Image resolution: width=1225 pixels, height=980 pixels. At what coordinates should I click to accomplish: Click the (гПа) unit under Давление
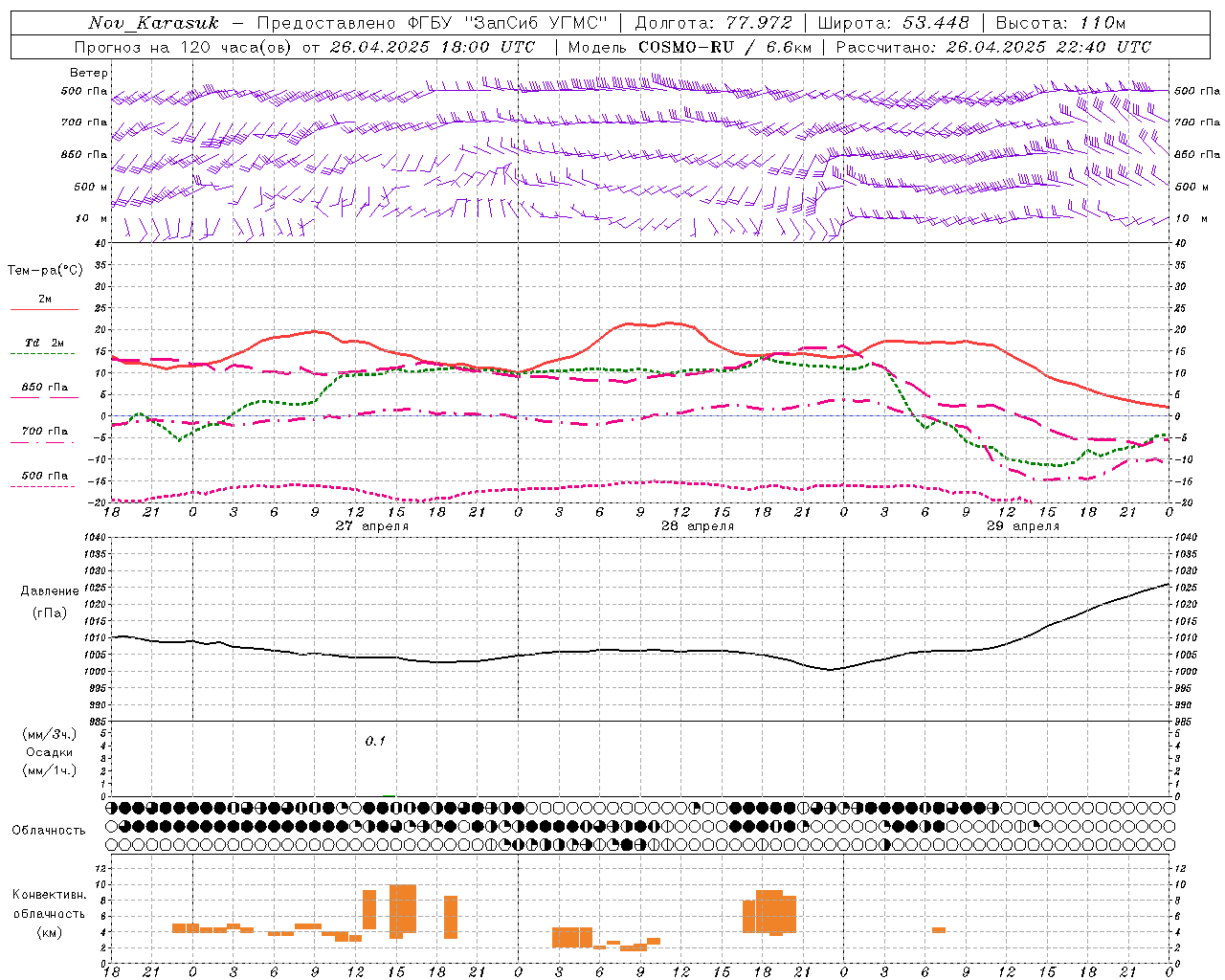[x=50, y=613]
